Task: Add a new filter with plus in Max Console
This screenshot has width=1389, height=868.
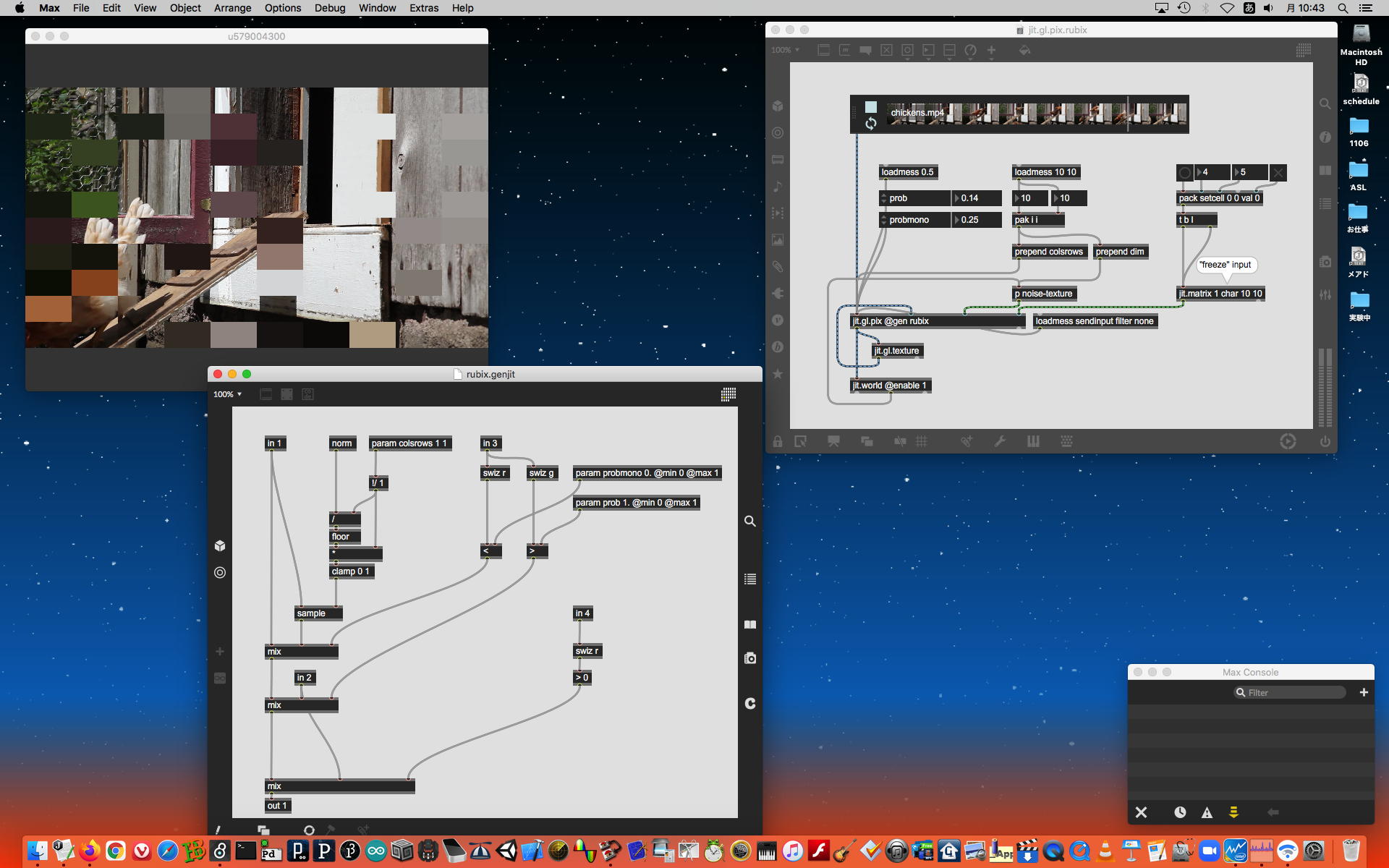Action: pyautogui.click(x=1364, y=692)
